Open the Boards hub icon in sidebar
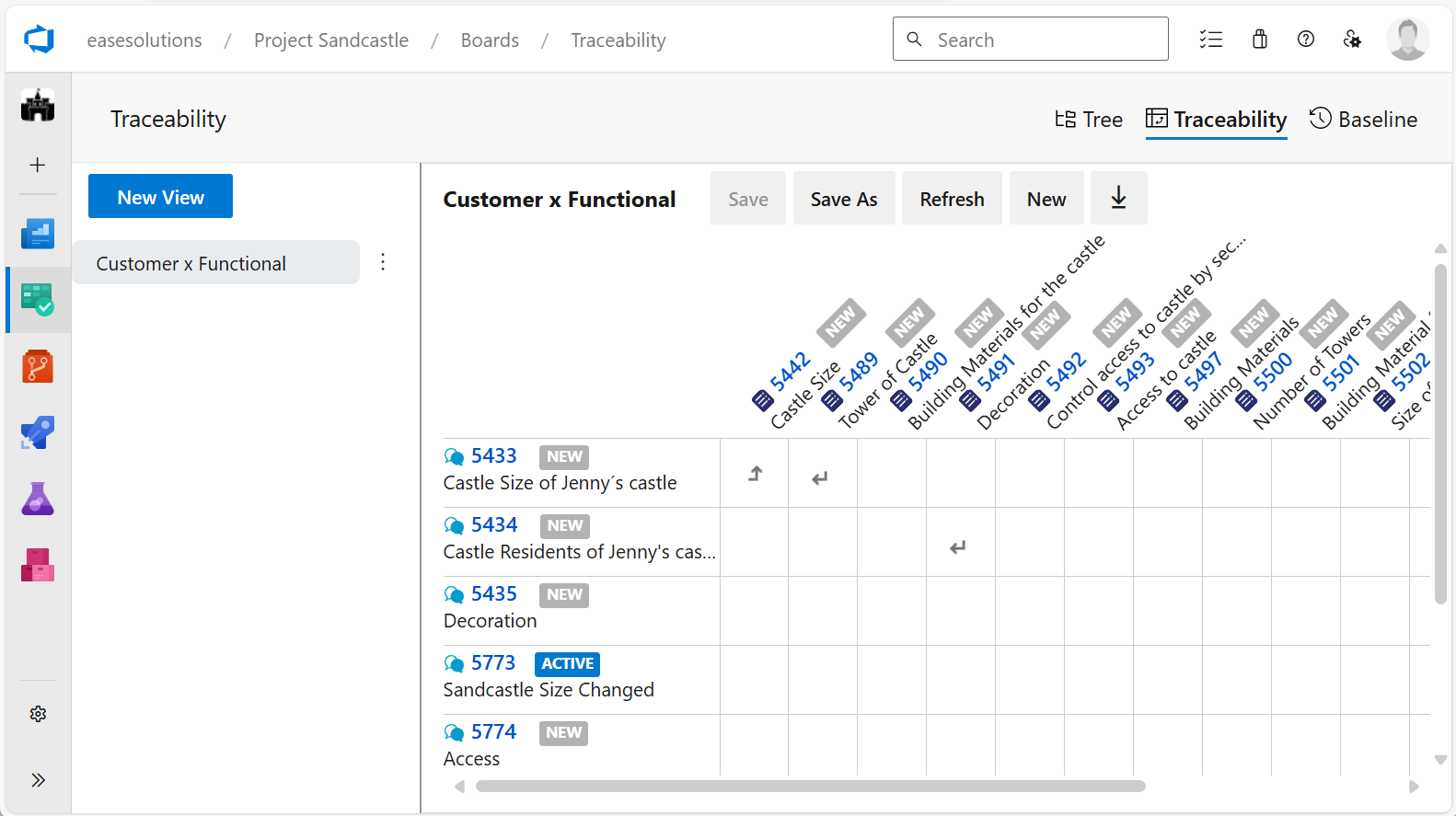 (38, 300)
